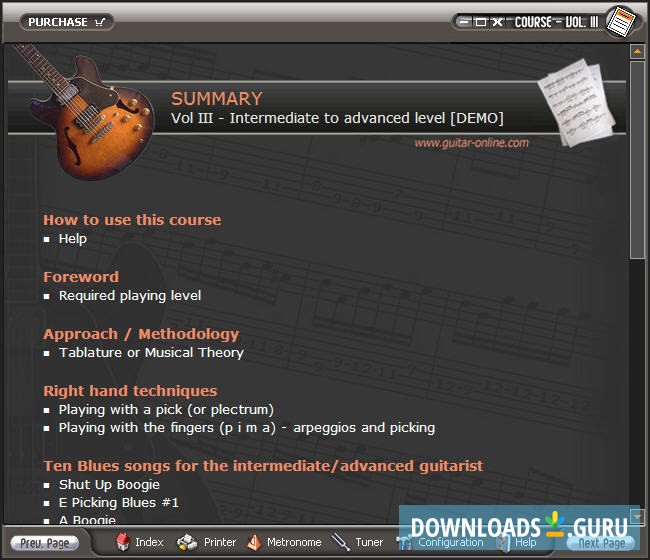This screenshot has height=560, width=650.
Task: Open the Help topic under How to use
Action: 73,239
